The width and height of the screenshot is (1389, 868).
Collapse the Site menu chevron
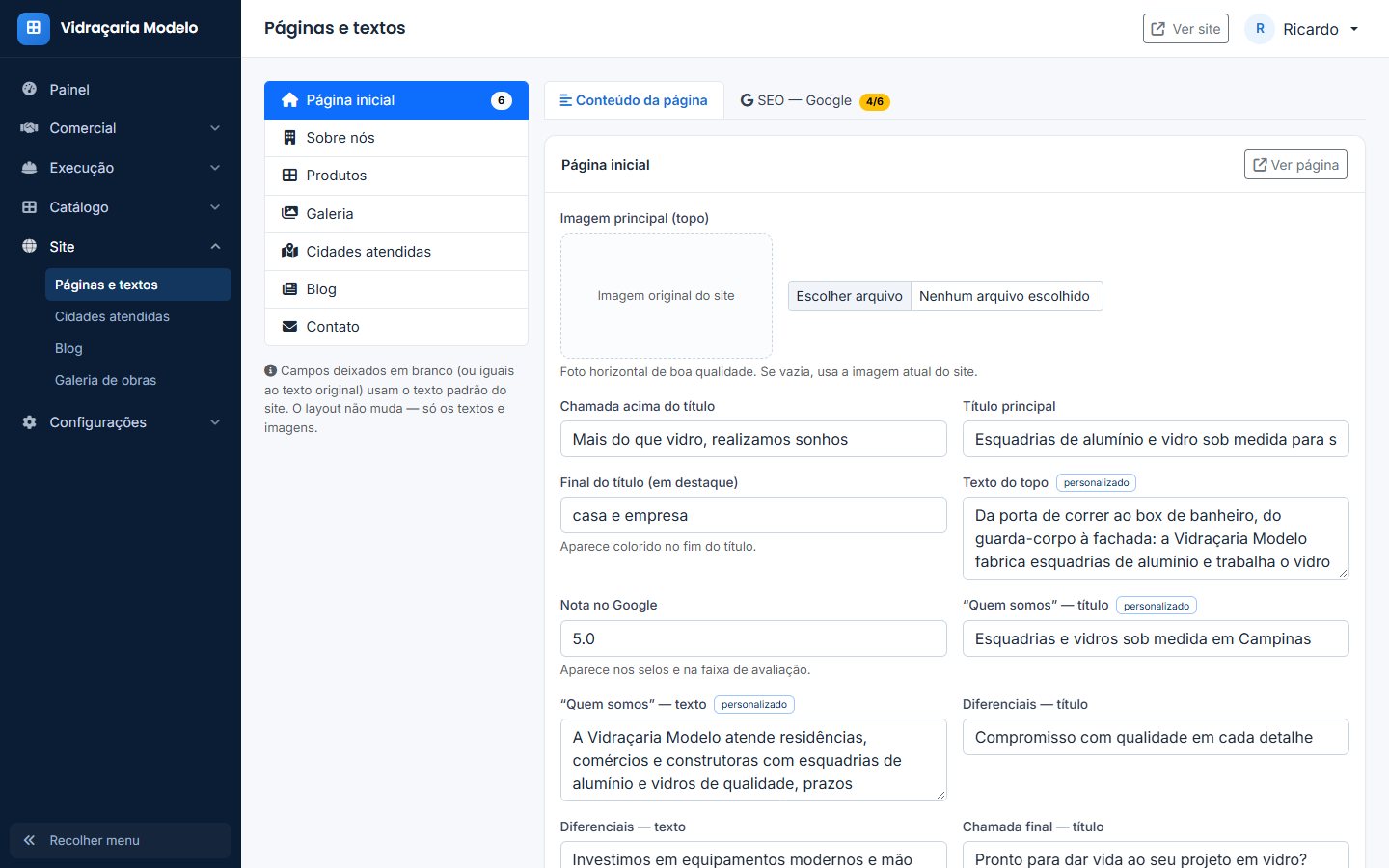tap(215, 247)
